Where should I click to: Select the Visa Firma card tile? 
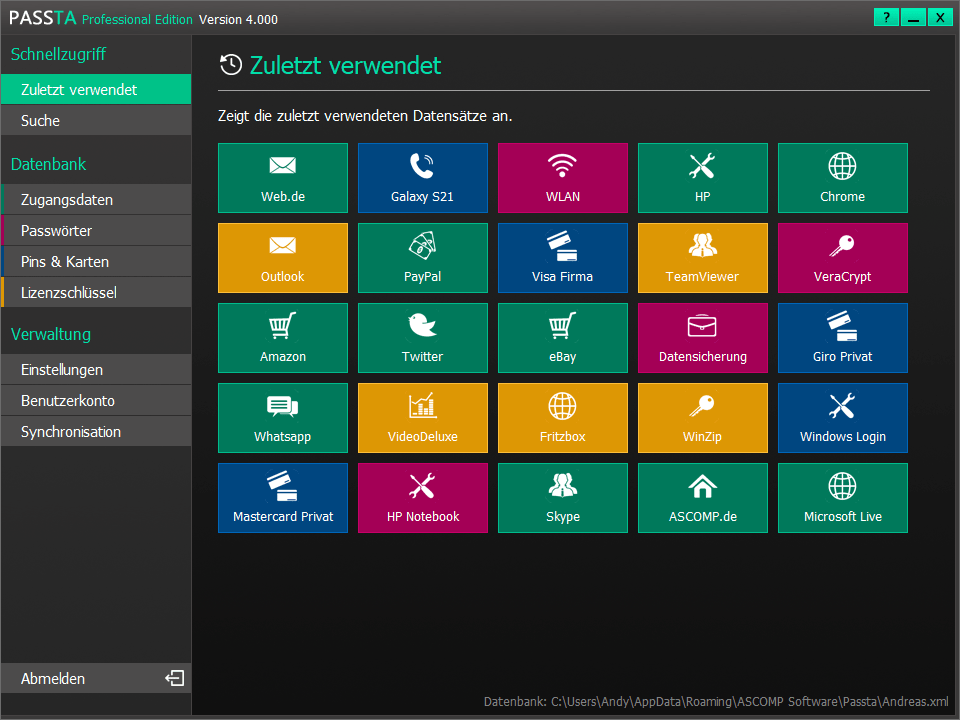[563, 258]
